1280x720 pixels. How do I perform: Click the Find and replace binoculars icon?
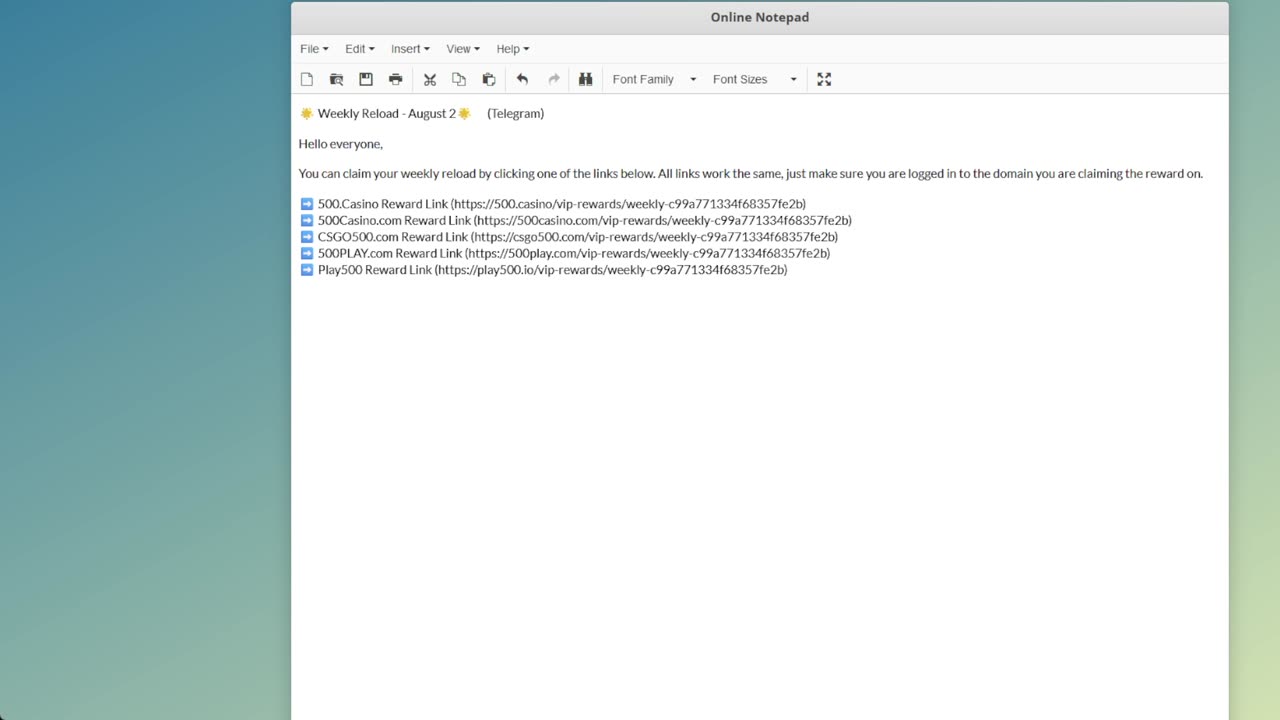[586, 79]
